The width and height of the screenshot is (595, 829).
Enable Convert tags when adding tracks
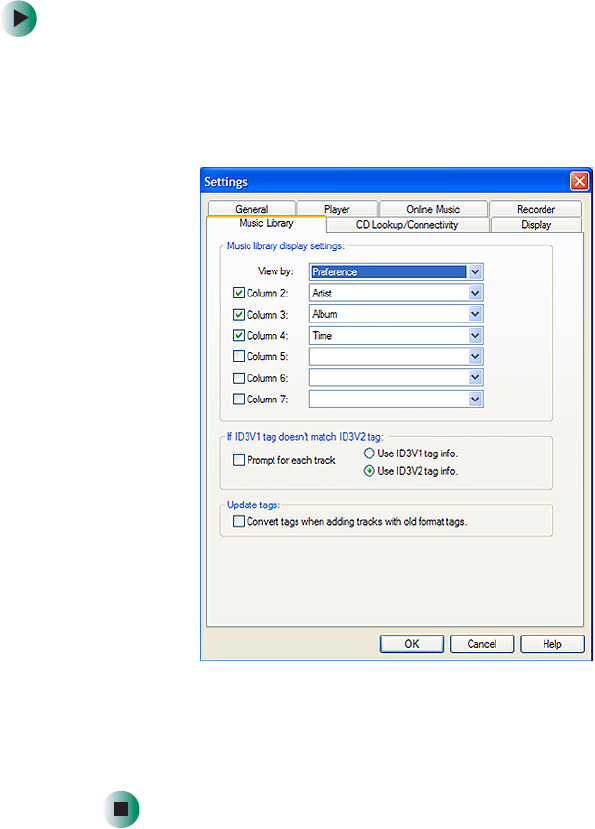click(x=239, y=521)
